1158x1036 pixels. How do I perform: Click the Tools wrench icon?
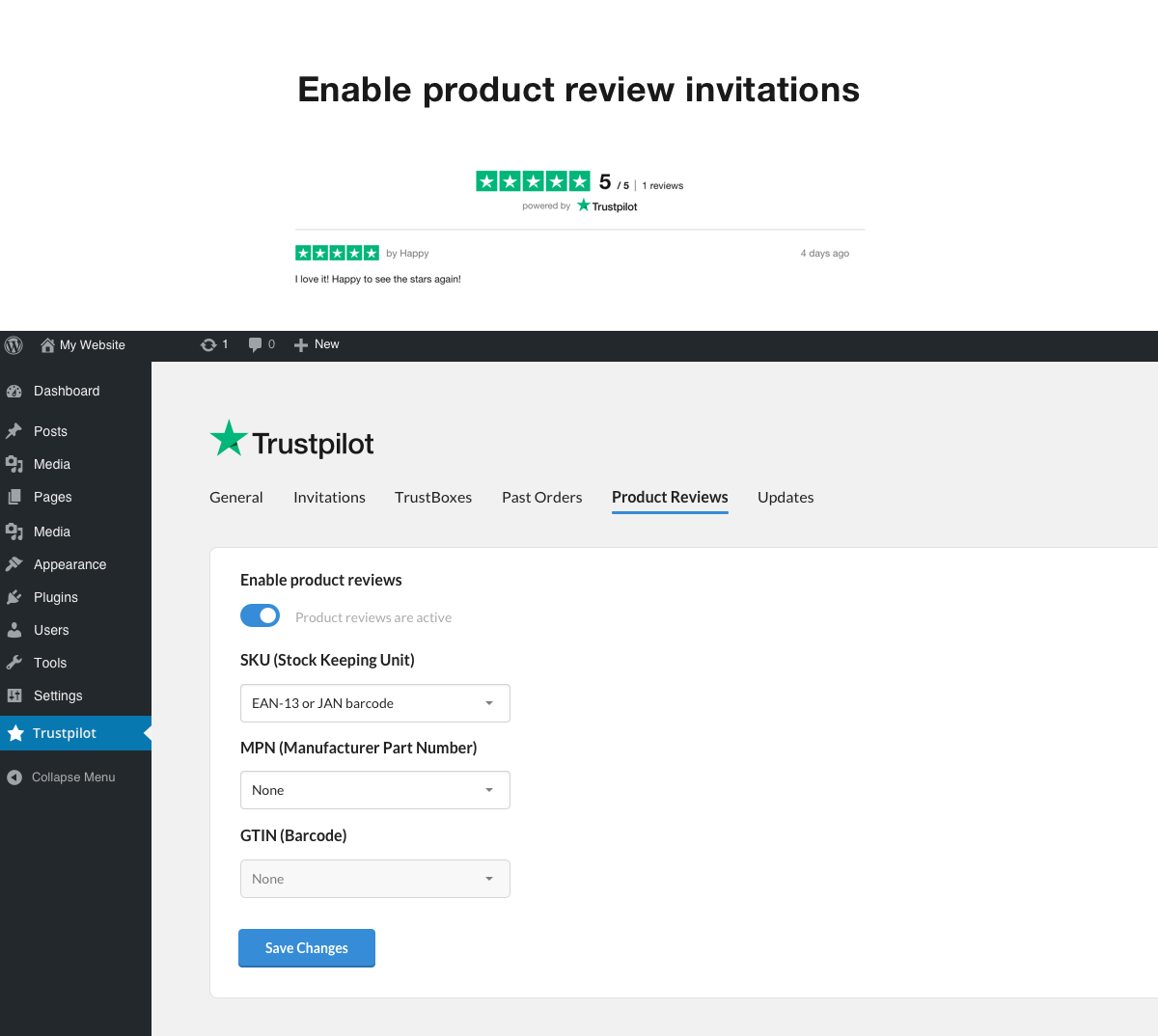(x=14, y=663)
